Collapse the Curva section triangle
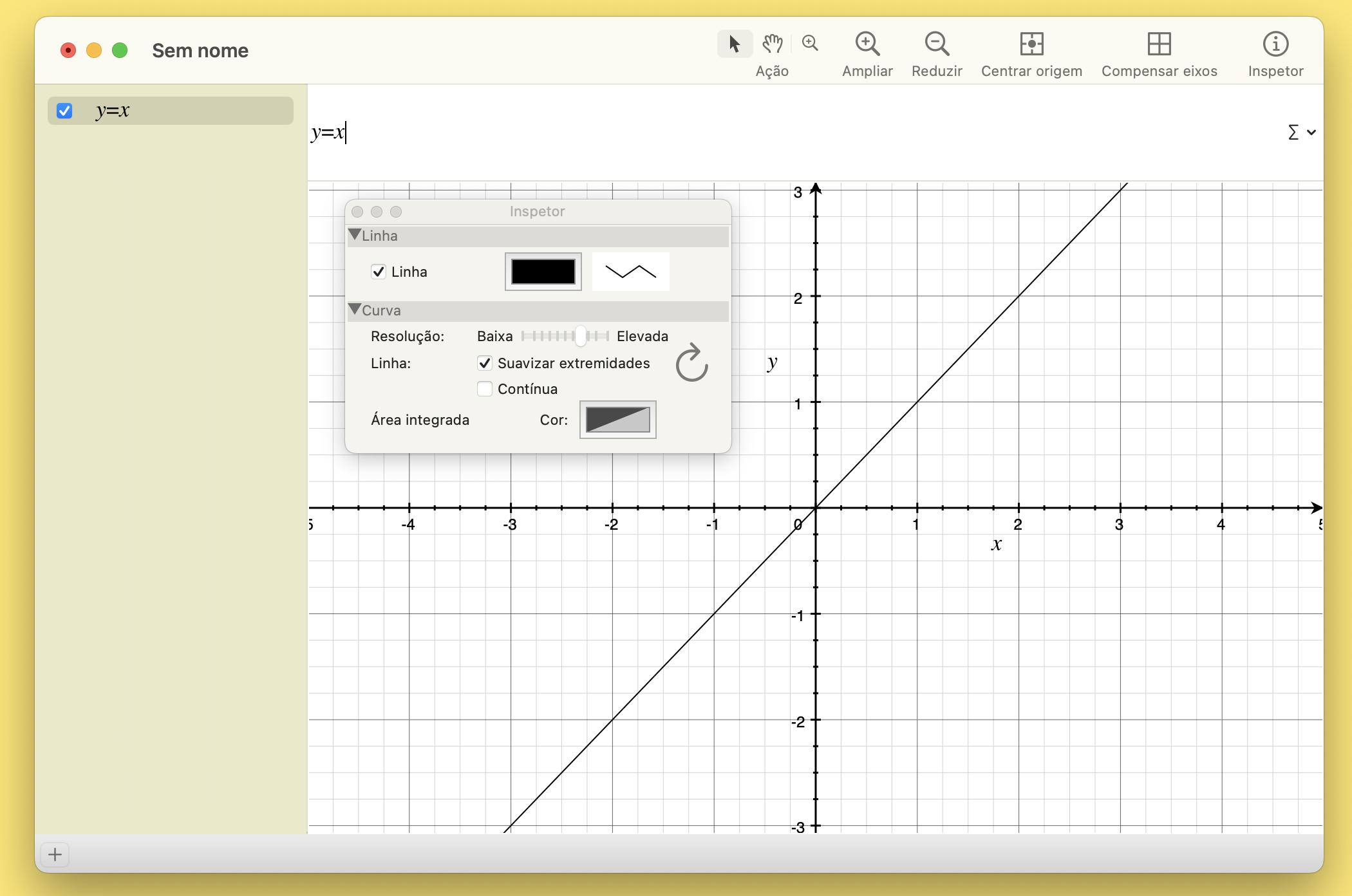The image size is (1352, 896). 354,310
